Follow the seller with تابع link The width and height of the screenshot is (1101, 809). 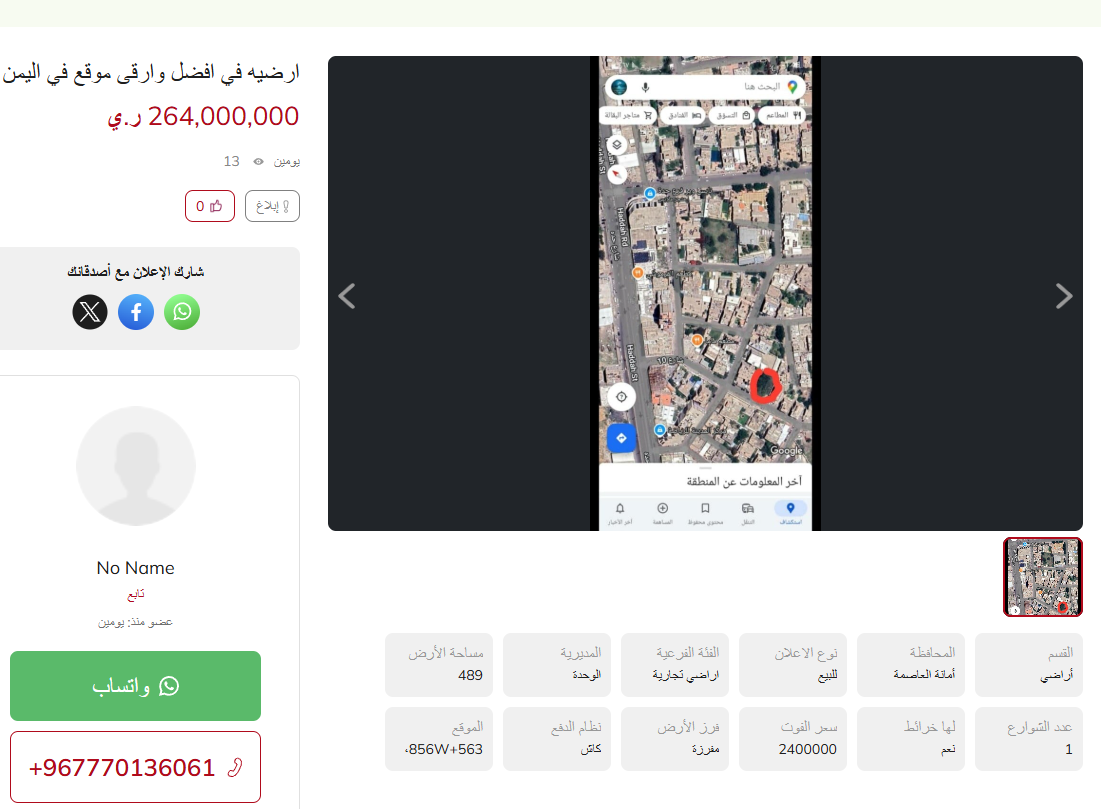(136, 595)
